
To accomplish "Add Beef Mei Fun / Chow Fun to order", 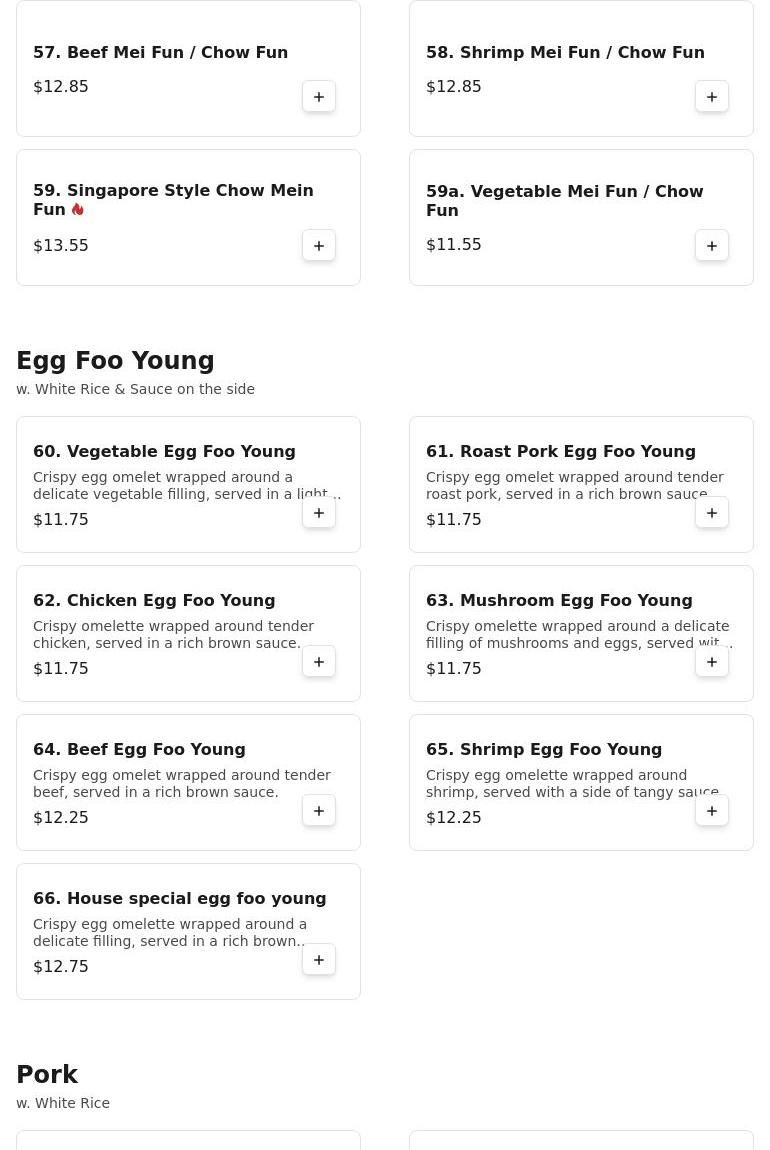I will pos(319,97).
